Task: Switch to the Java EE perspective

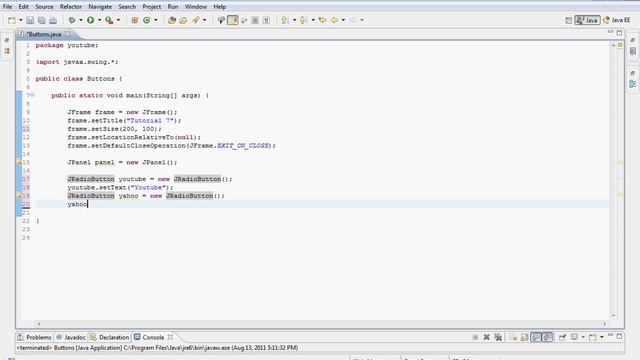Action: point(617,20)
